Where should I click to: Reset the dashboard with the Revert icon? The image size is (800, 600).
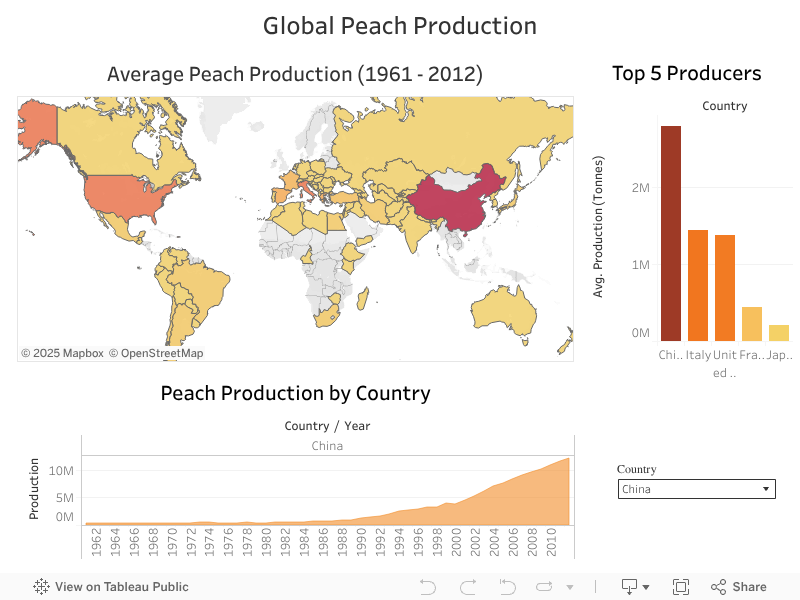tap(507, 586)
